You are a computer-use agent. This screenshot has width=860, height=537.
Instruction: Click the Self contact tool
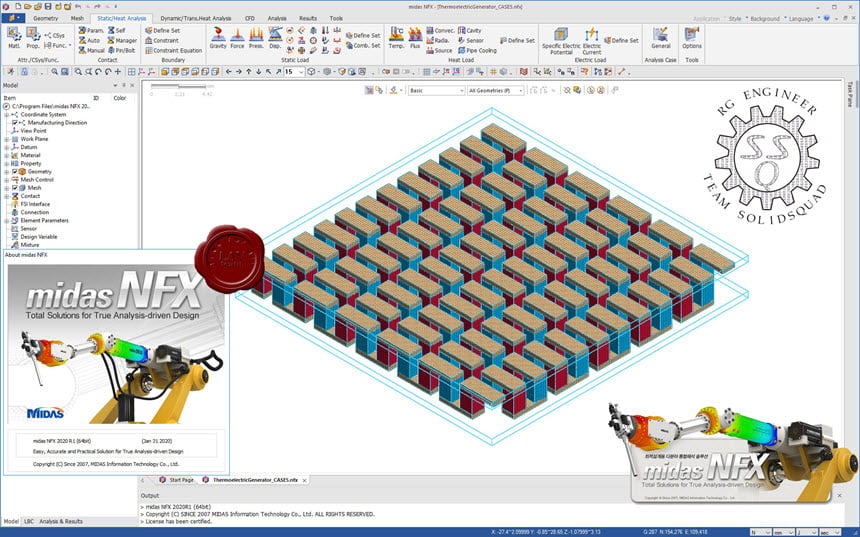pos(116,31)
